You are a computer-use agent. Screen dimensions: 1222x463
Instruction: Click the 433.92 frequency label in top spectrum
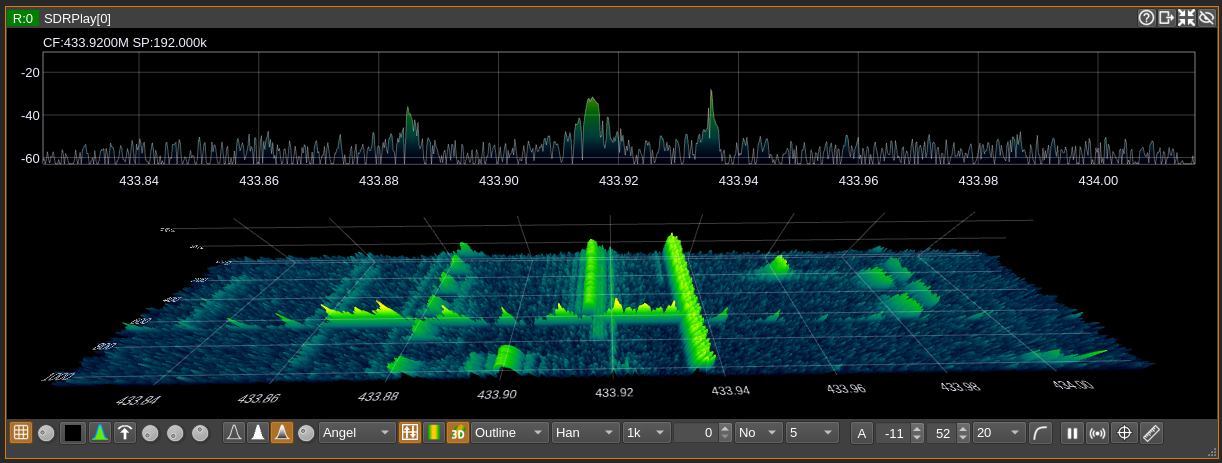click(x=618, y=181)
